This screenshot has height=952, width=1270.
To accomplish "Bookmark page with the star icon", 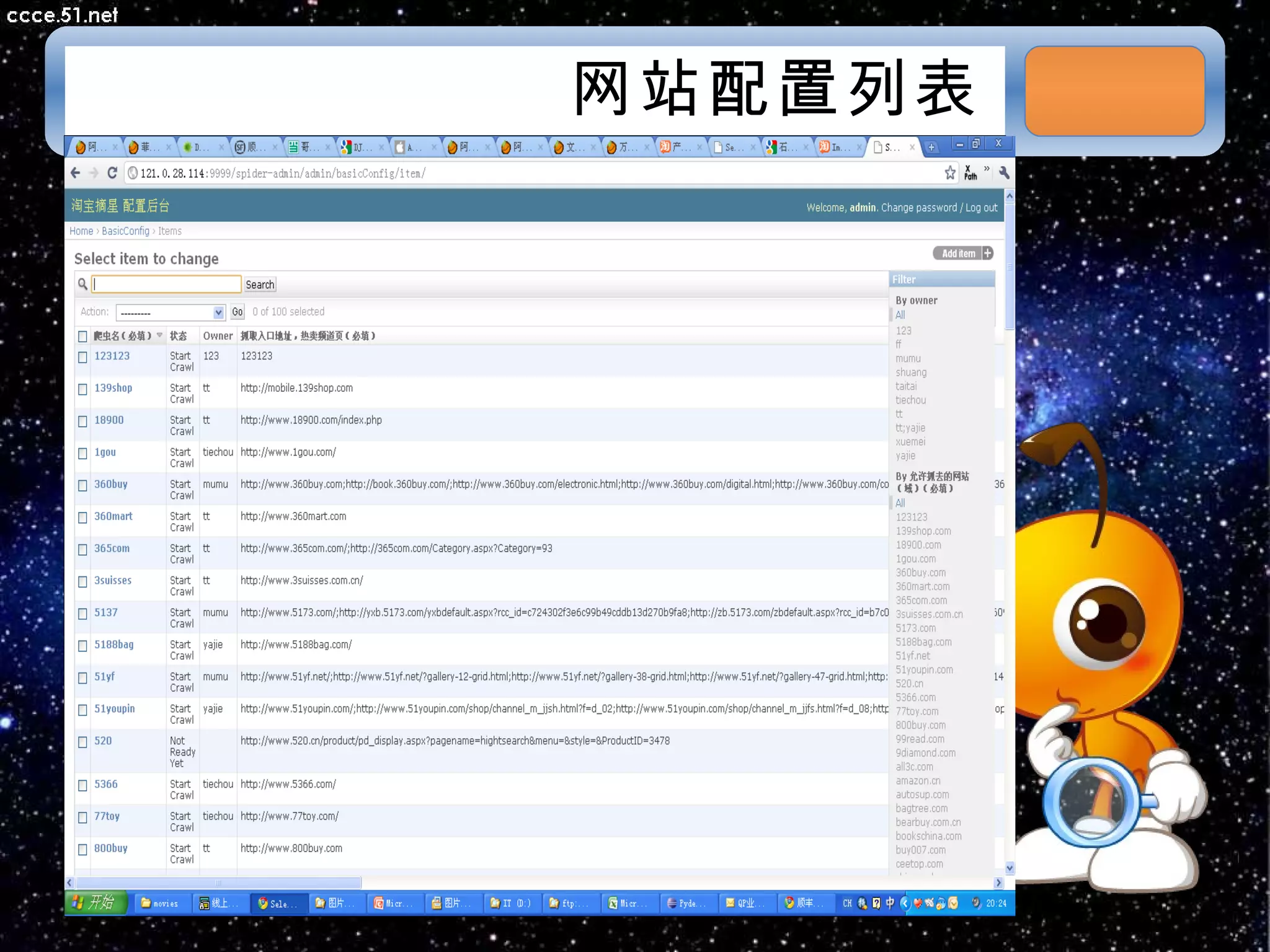I will click(950, 173).
